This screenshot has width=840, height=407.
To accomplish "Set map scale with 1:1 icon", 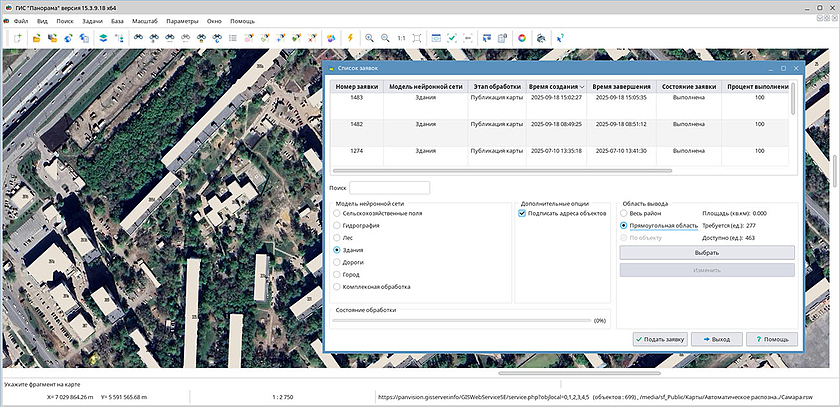I will click(401, 38).
